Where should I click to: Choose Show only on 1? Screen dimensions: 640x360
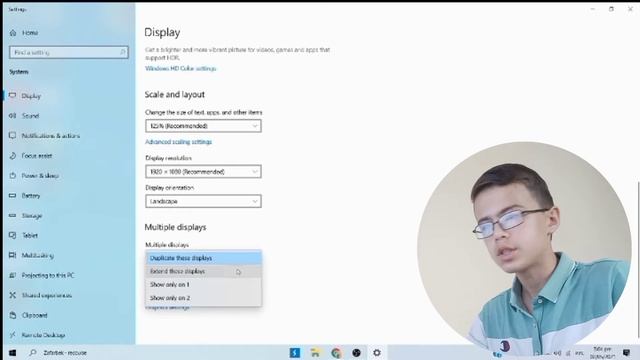203,284
